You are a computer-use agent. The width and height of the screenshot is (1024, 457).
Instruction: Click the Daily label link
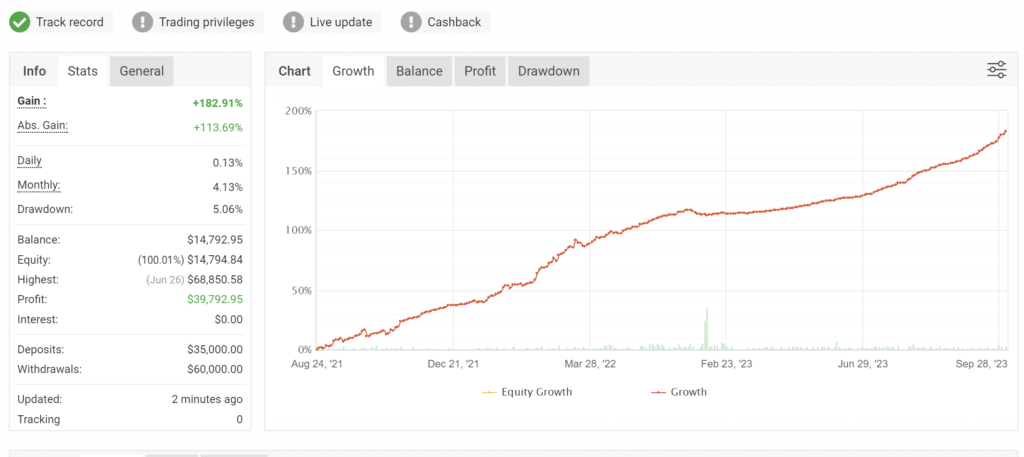point(30,161)
